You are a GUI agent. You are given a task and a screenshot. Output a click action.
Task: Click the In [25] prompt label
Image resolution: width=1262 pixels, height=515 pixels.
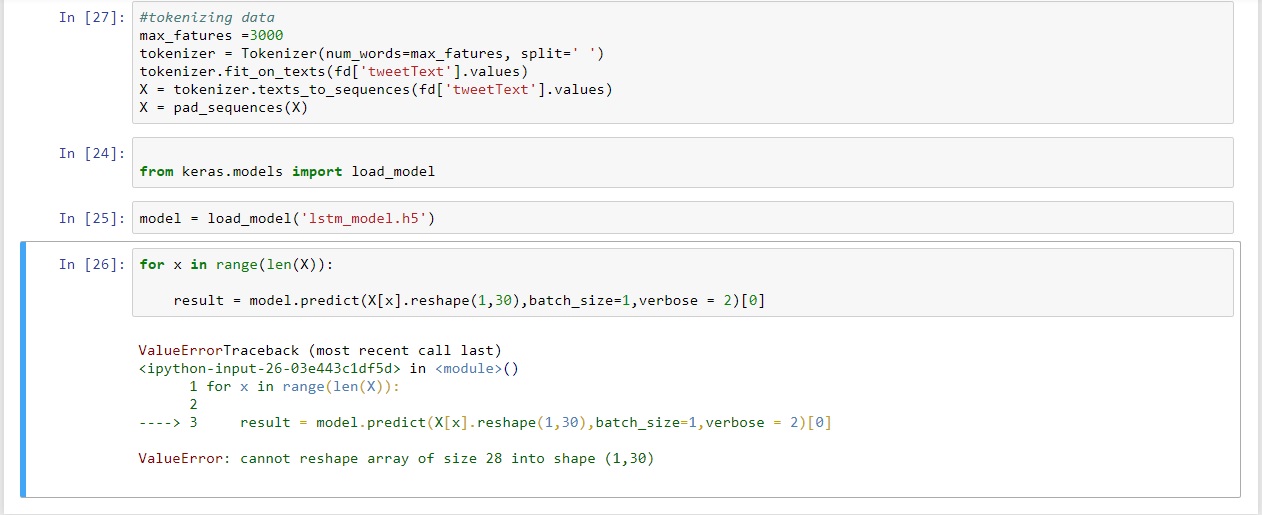(x=92, y=218)
